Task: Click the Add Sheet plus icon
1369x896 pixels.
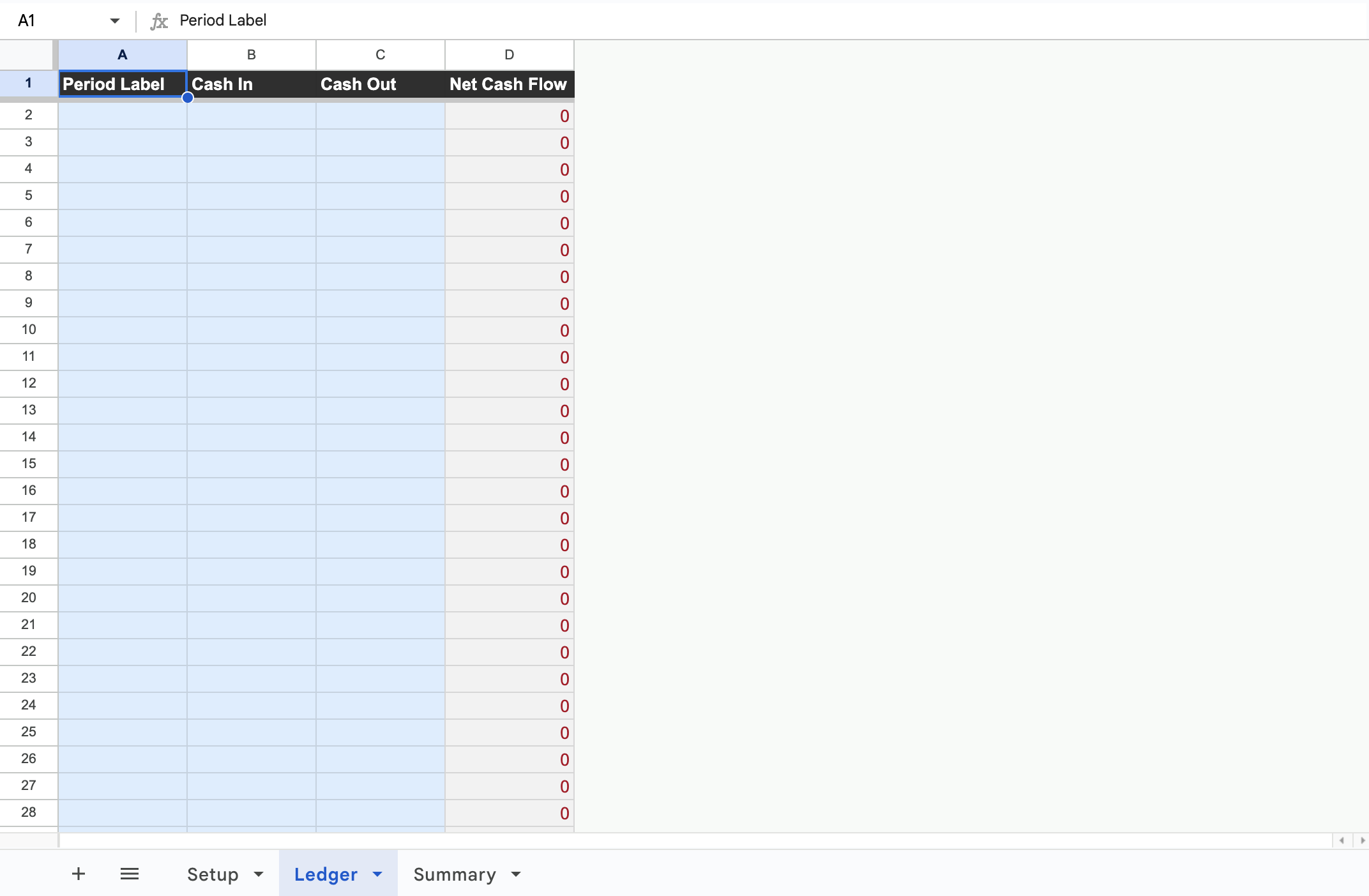Action: tap(78, 874)
